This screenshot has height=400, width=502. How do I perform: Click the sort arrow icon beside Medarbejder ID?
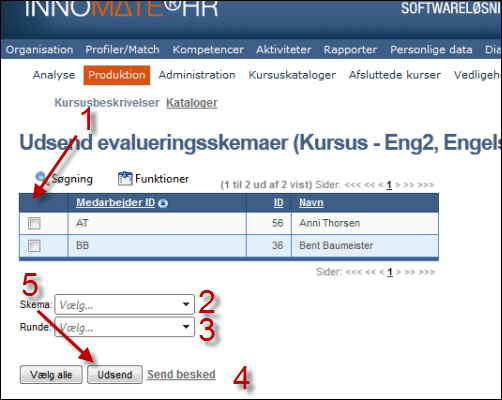point(163,203)
